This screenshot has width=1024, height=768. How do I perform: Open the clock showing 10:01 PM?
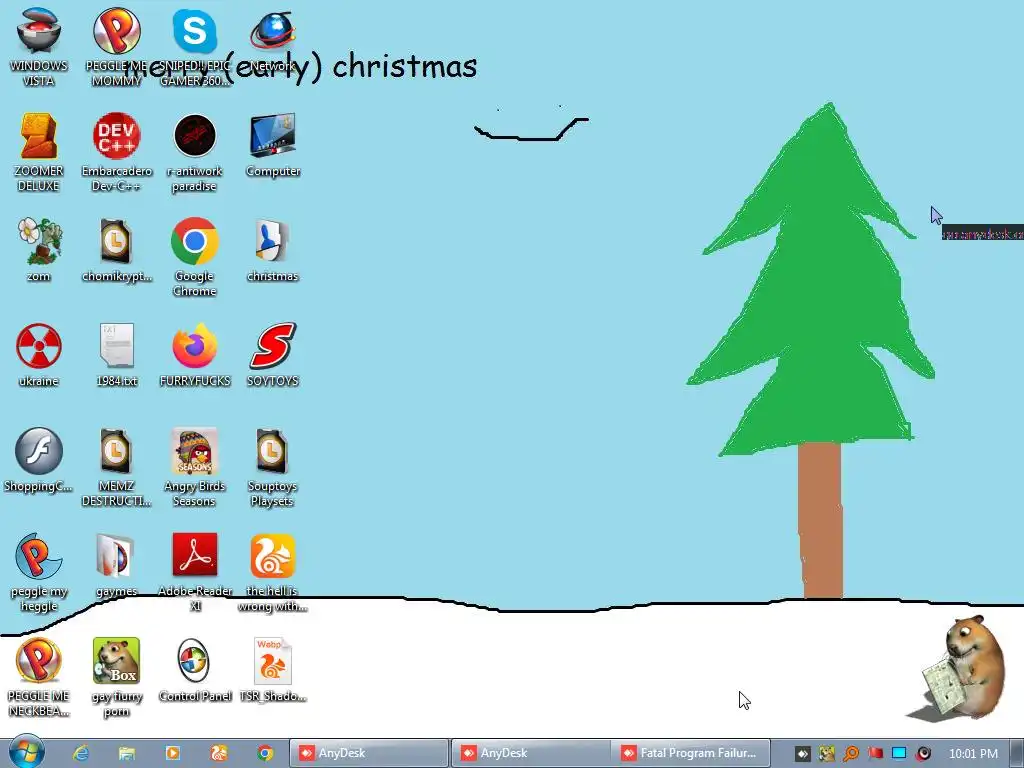coord(973,754)
